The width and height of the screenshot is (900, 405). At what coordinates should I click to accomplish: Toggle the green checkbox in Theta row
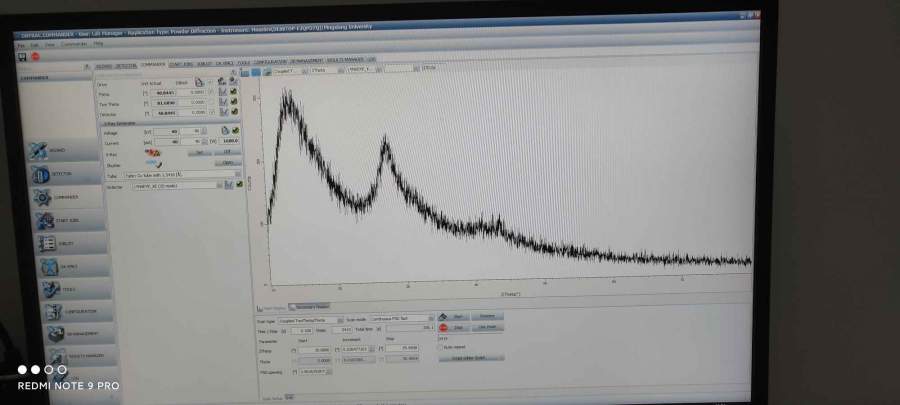pos(233,92)
